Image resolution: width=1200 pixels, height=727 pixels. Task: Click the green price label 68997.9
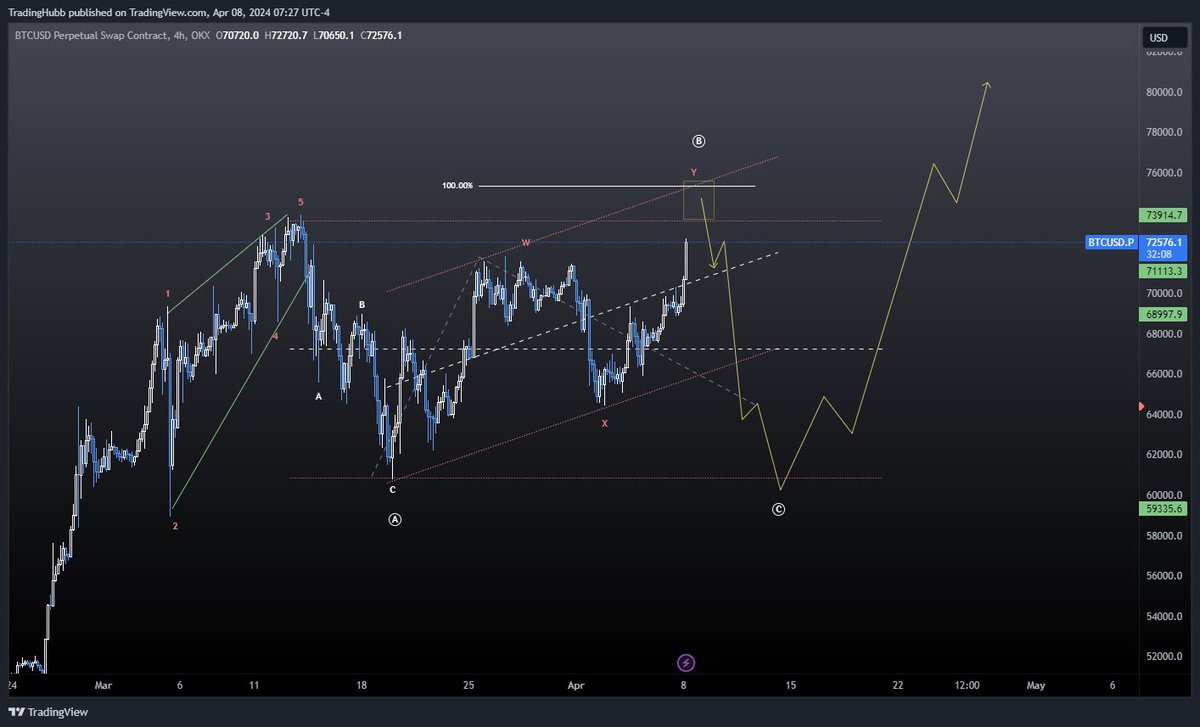coord(1164,314)
